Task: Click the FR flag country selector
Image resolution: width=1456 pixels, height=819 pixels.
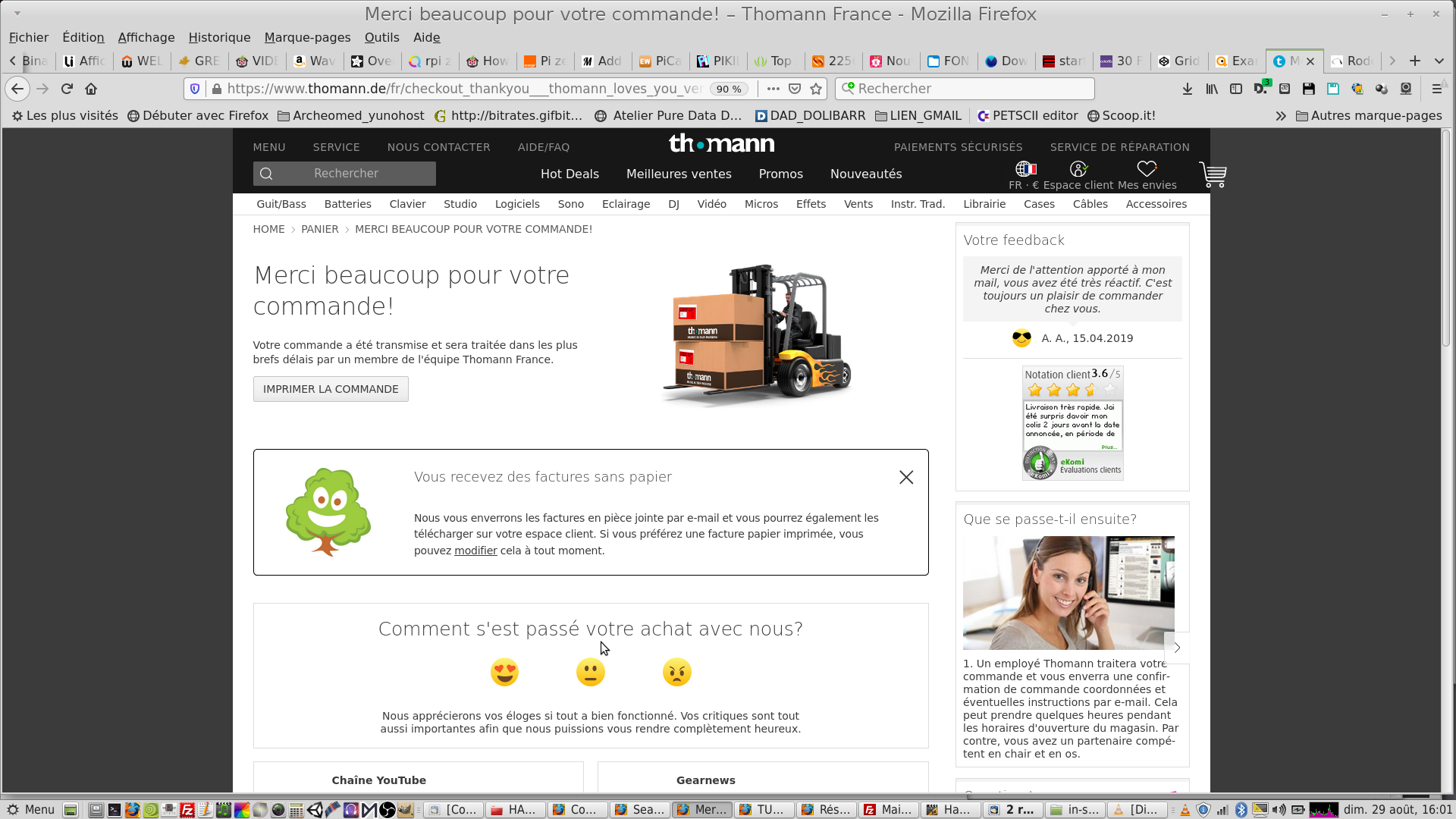Action: 1025,169
